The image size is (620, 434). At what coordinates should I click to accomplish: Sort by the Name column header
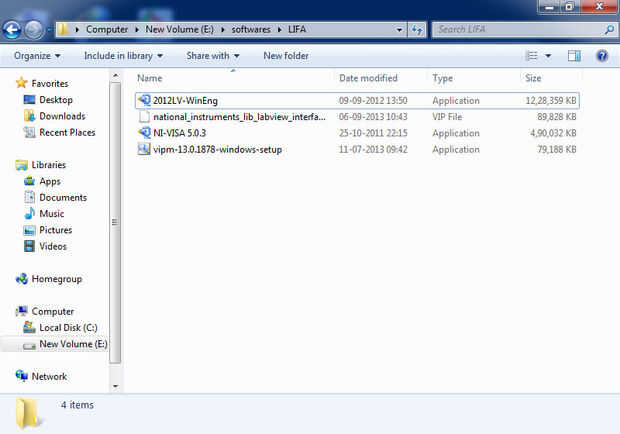[150, 78]
